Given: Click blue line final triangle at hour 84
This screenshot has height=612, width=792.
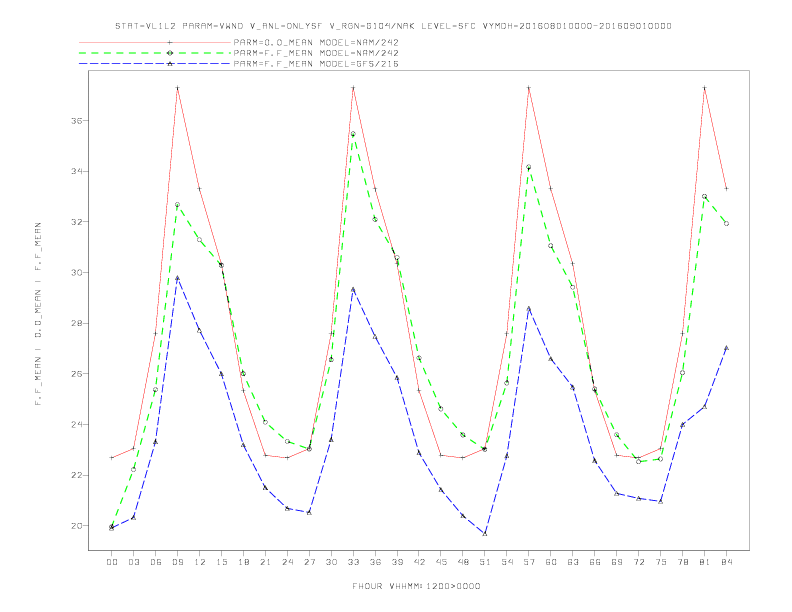Looking at the screenshot, I should tap(726, 348).
